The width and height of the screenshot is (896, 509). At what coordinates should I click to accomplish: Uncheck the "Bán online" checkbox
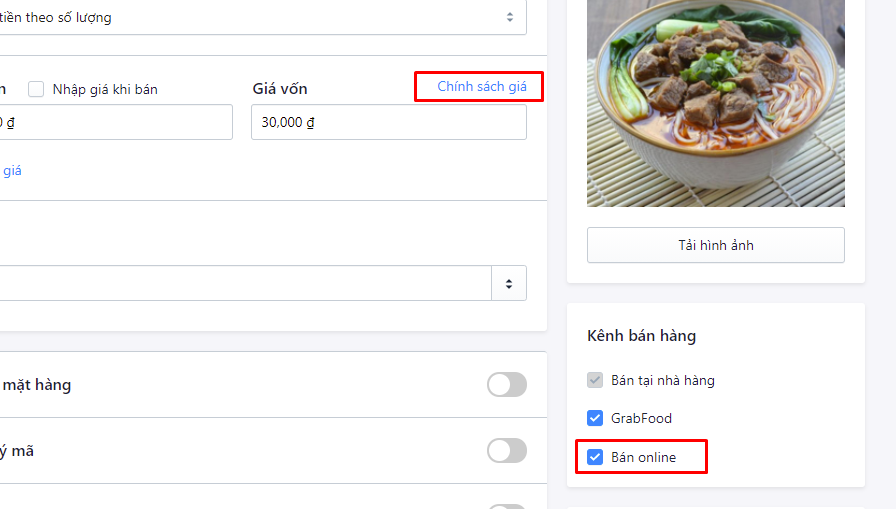pos(595,457)
